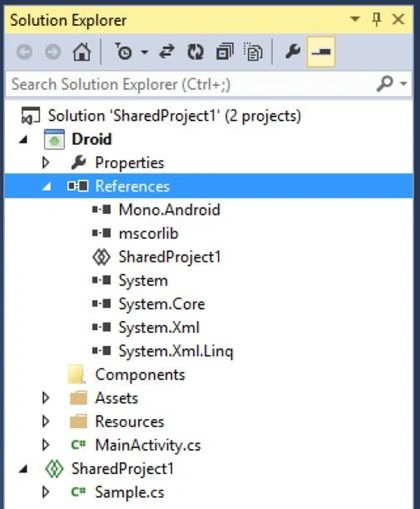Click in the Search Solution Explorer field
This screenshot has height=509, width=420.
coord(190,84)
